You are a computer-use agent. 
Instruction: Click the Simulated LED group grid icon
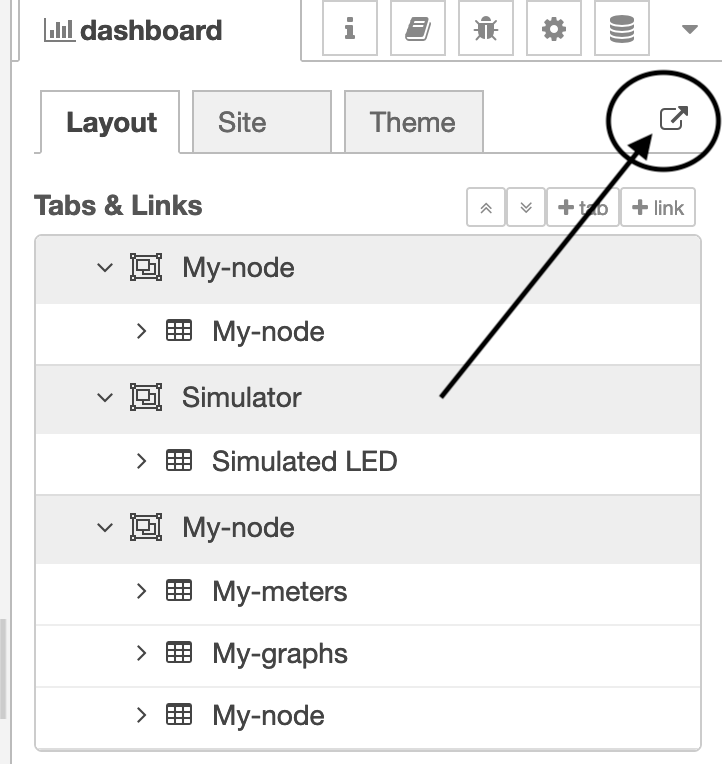[179, 460]
